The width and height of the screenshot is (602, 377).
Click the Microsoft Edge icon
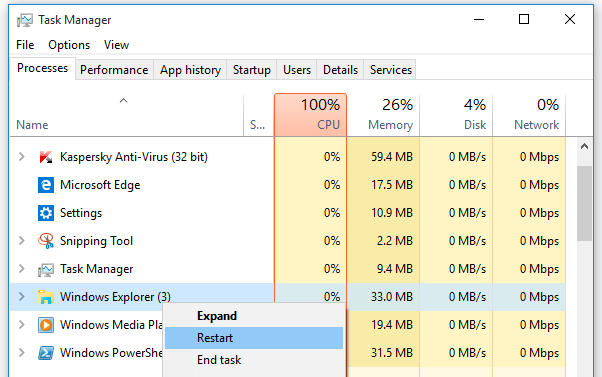(x=46, y=185)
